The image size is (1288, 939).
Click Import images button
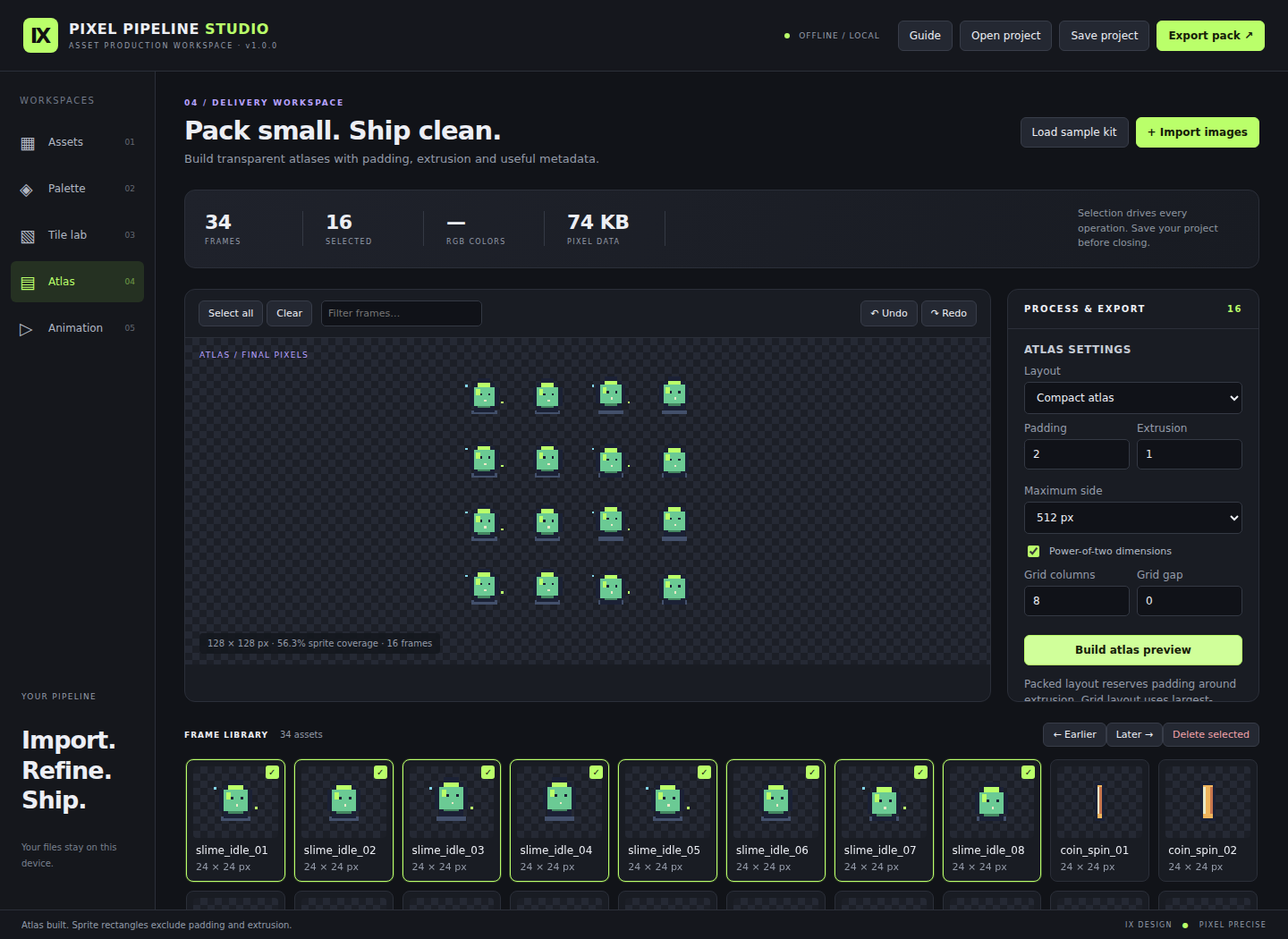1197,132
